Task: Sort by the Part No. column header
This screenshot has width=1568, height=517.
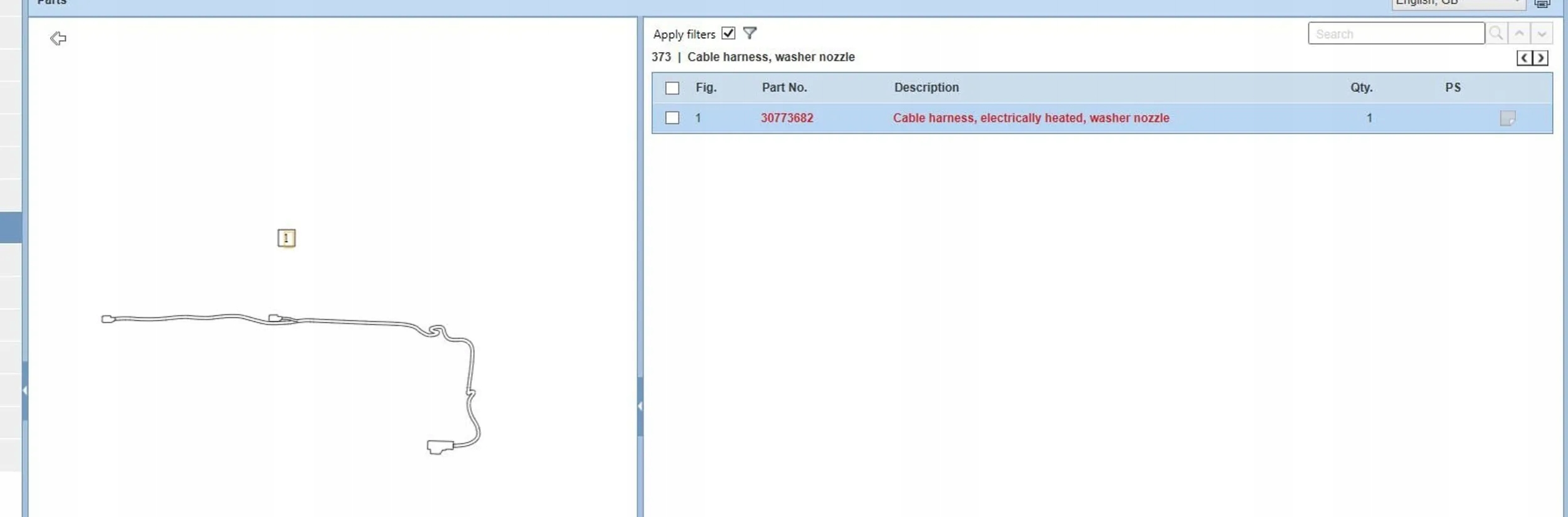Action: [x=784, y=88]
